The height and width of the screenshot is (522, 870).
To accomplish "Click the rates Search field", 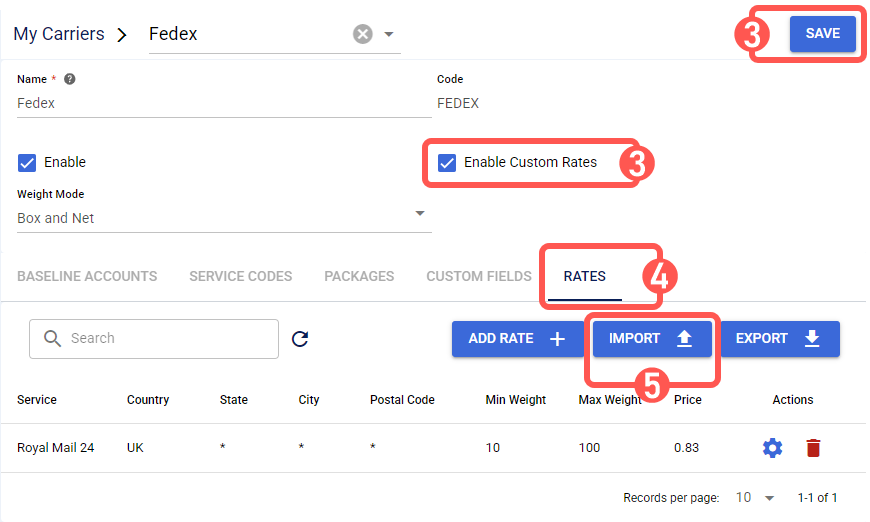I will click(154, 338).
